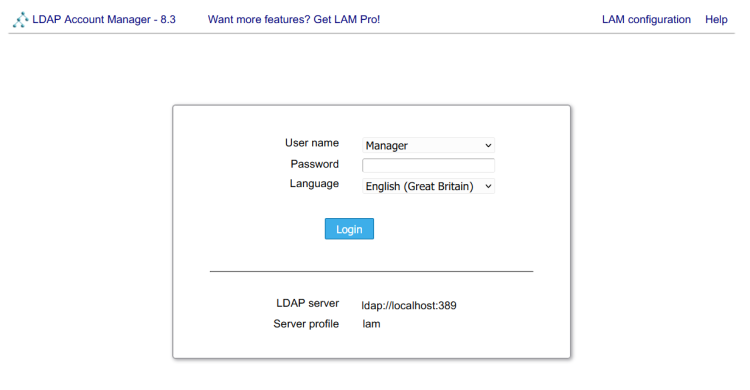Click the Server profile label
Image resolution: width=750 pixels, height=390 pixels.
coord(306,324)
